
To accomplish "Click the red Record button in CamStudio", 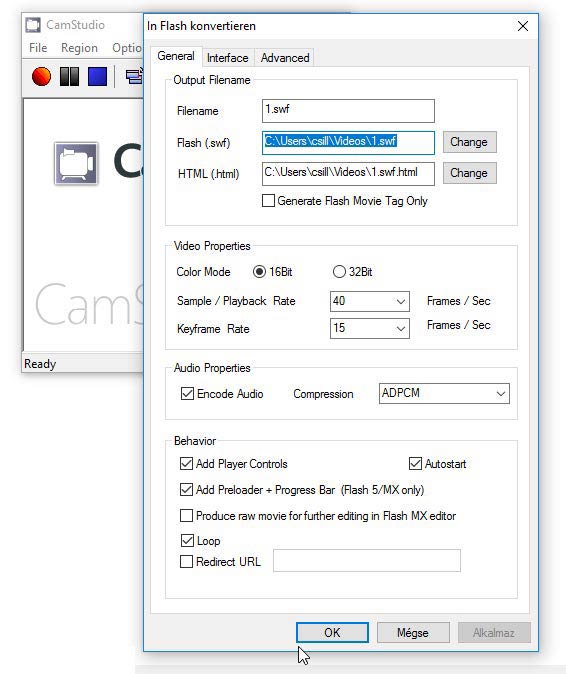I will pos(41,77).
